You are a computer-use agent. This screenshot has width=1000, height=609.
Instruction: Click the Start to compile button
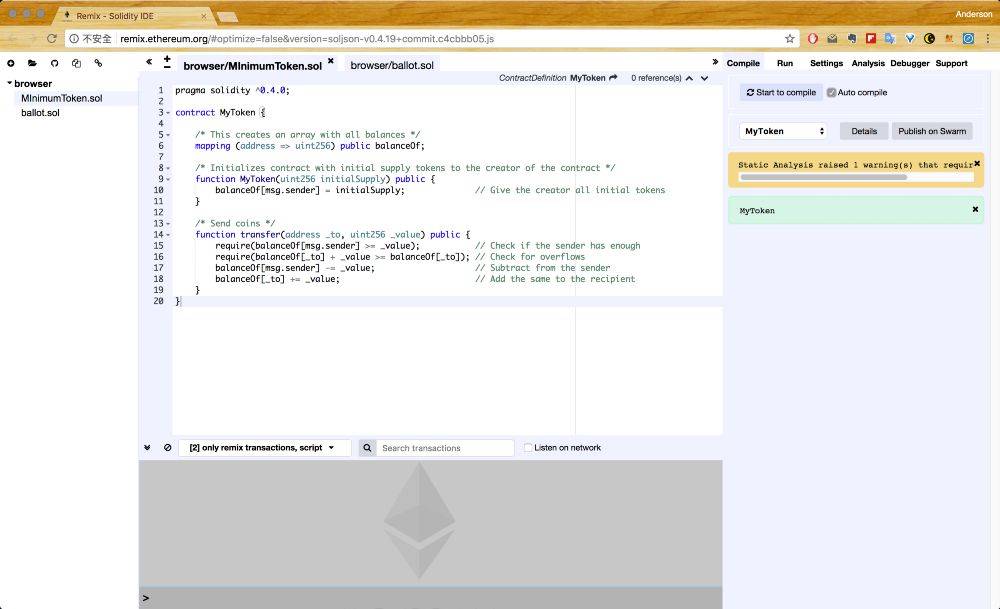pyautogui.click(x=781, y=92)
